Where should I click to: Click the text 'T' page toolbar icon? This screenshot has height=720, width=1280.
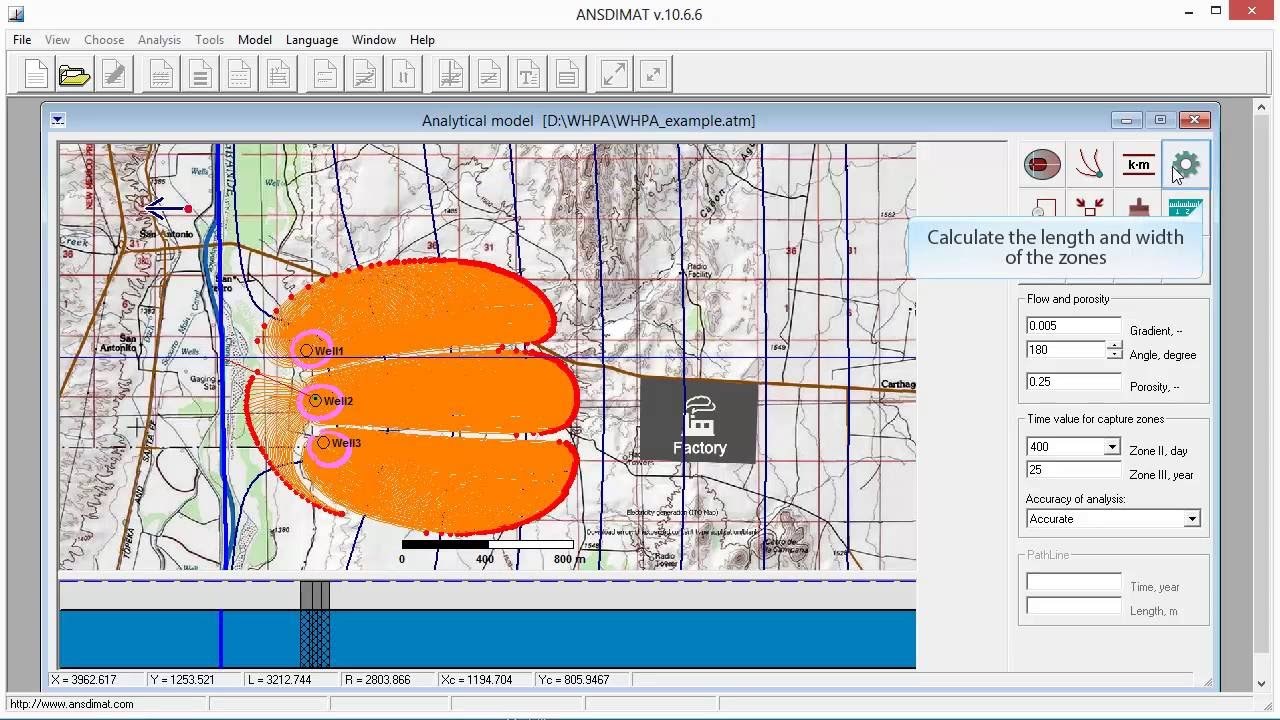(x=529, y=74)
